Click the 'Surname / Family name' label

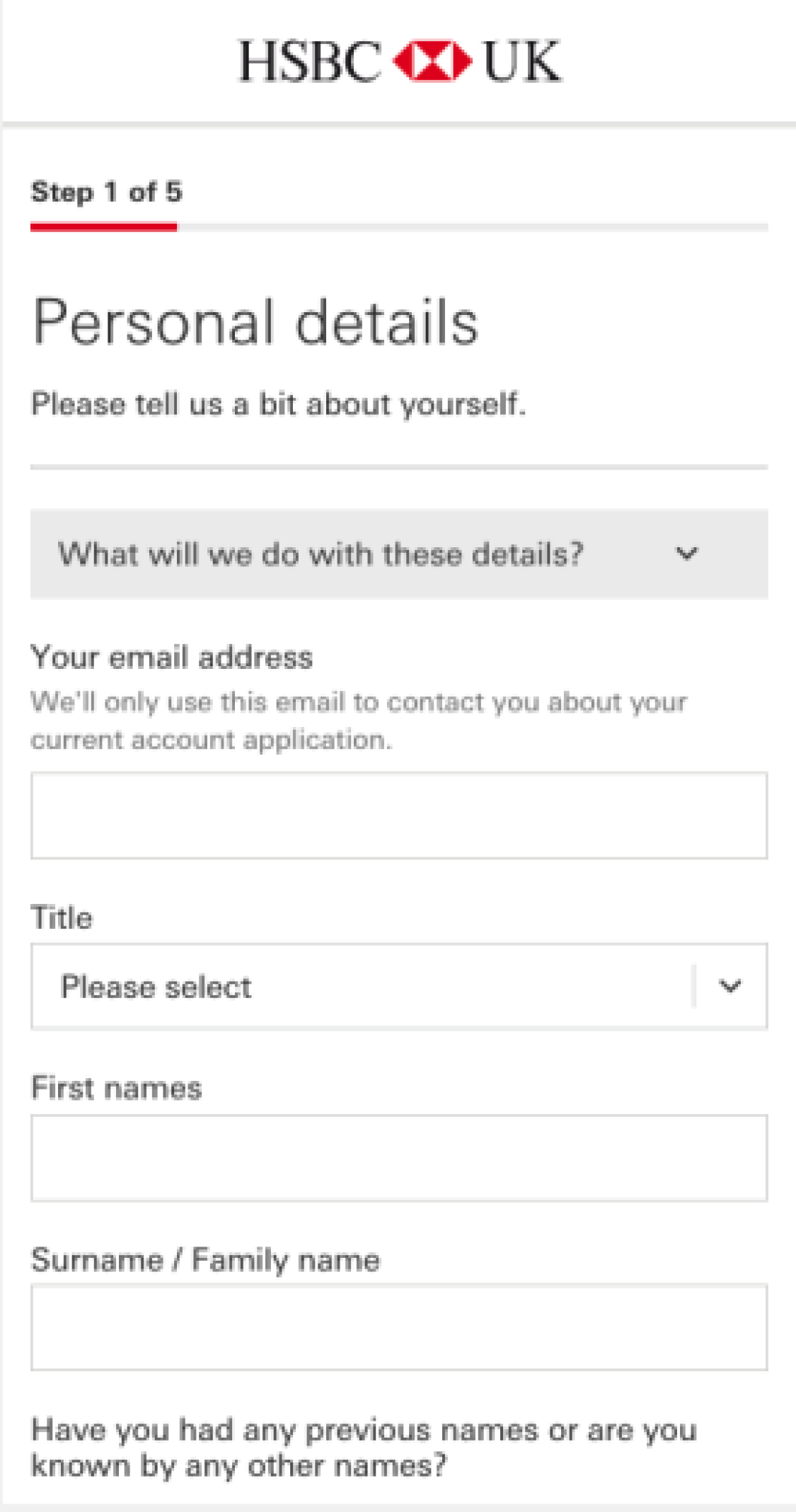[206, 1260]
